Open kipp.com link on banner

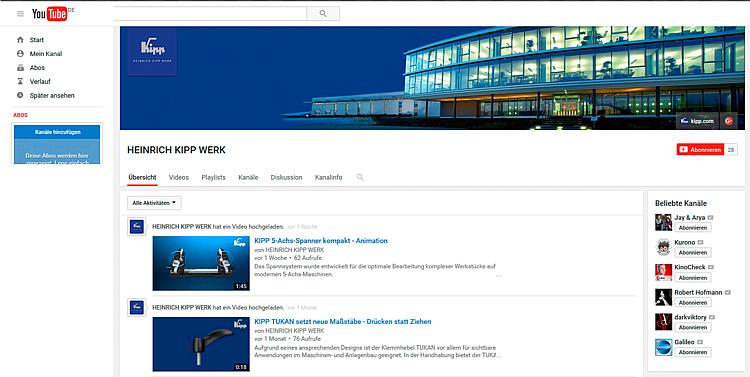(x=697, y=121)
